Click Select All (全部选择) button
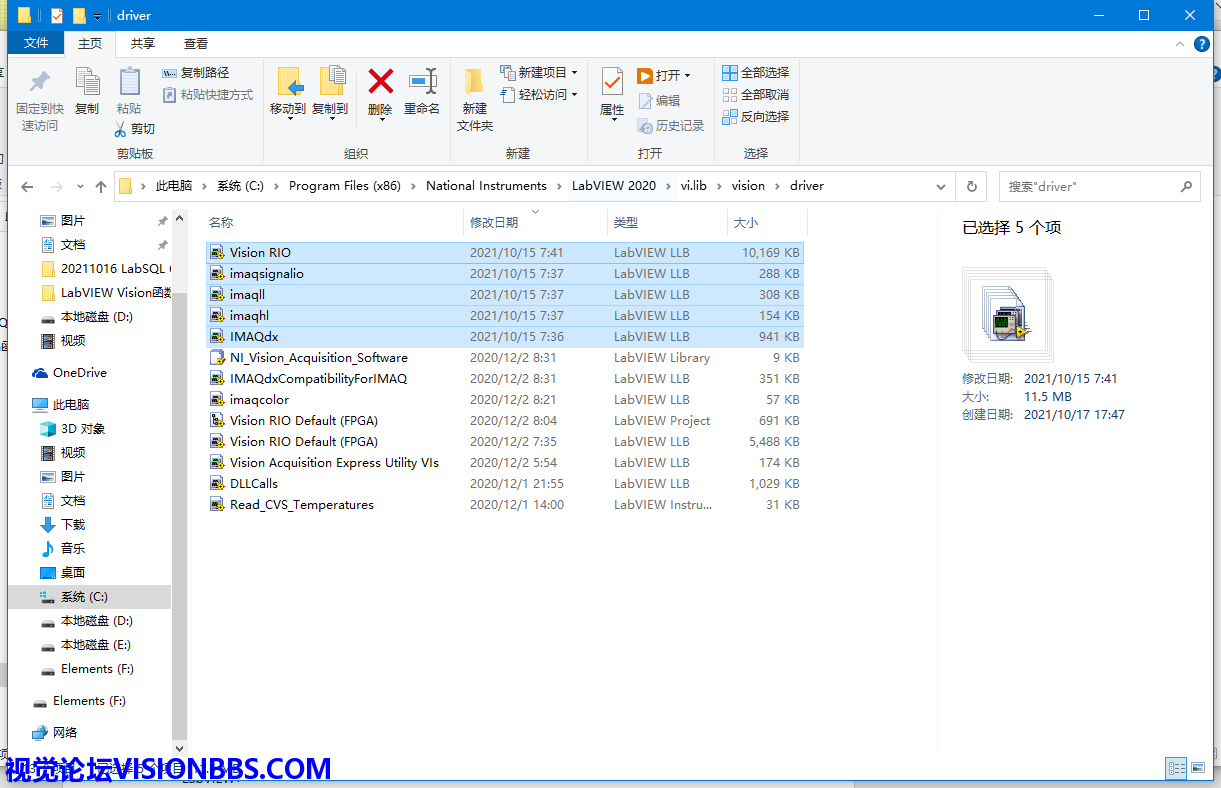The width and height of the screenshot is (1221, 788). point(756,73)
